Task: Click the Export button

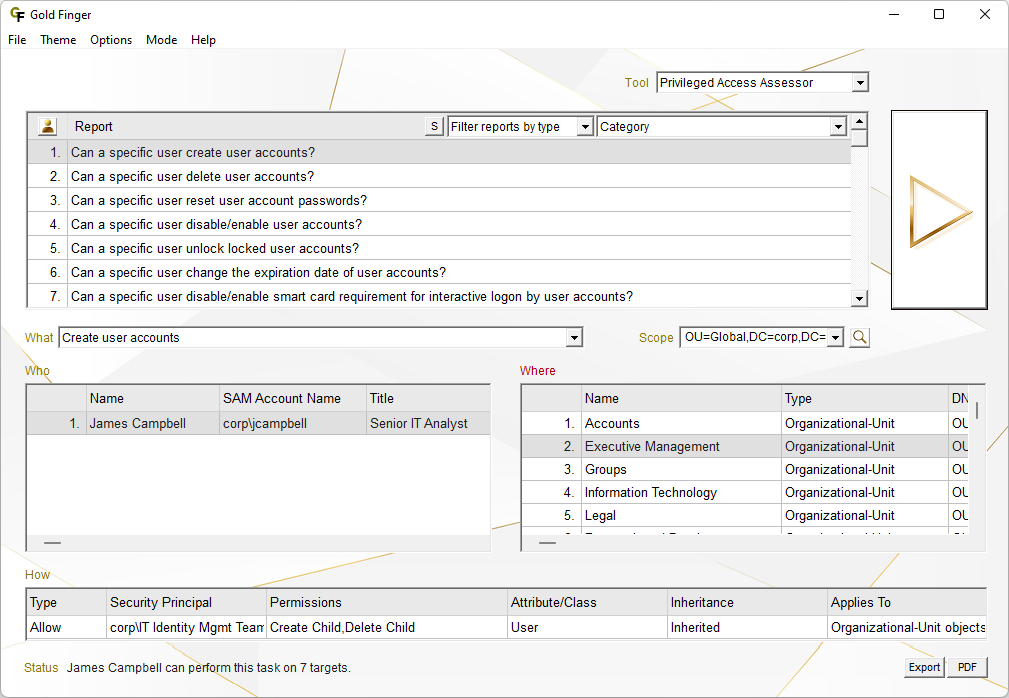Action: coord(924,667)
